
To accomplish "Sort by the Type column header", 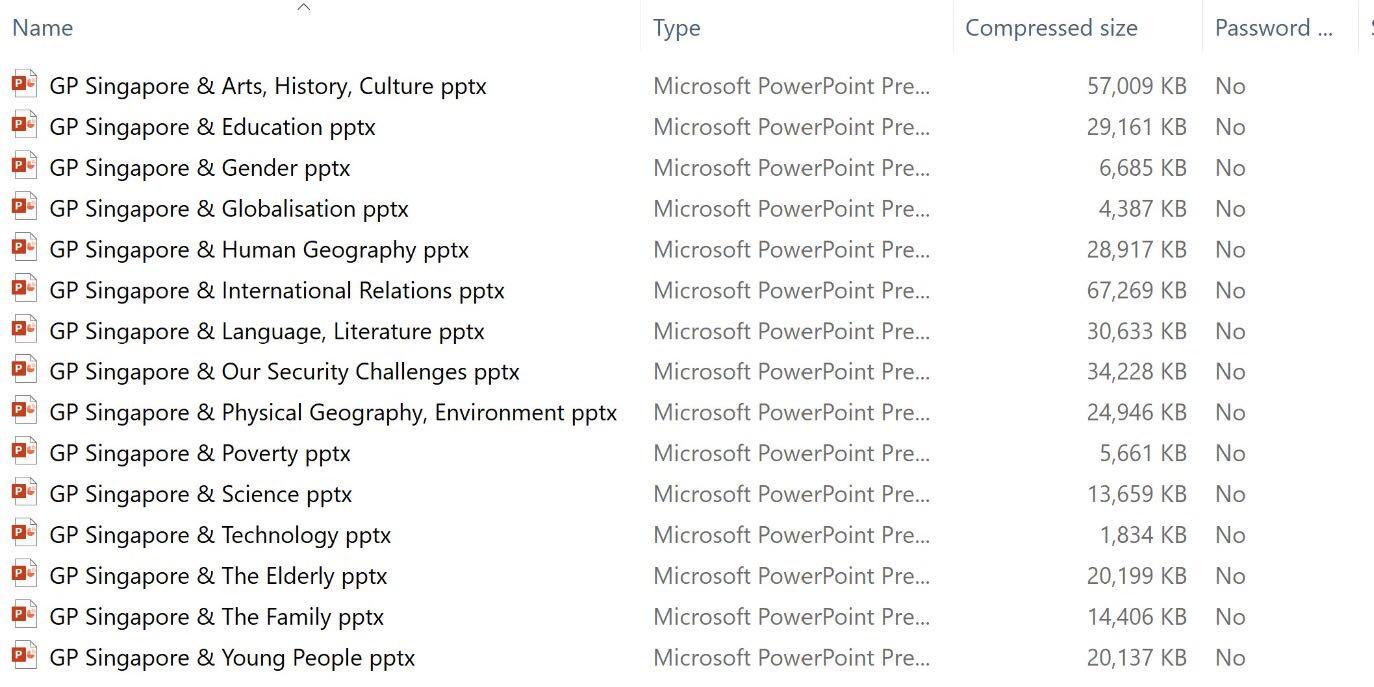I will pos(677,28).
